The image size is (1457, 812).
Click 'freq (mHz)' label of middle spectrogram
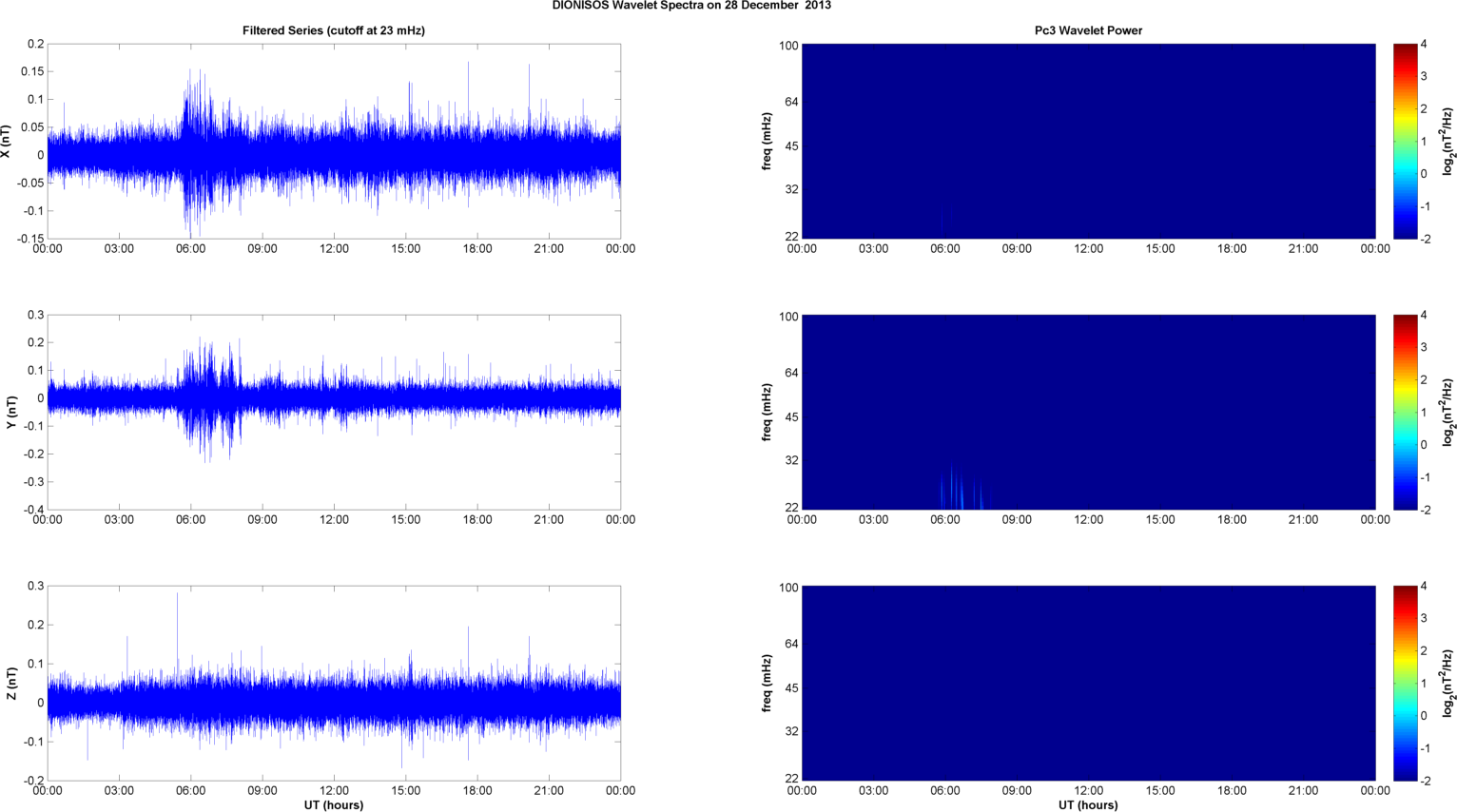767,413
